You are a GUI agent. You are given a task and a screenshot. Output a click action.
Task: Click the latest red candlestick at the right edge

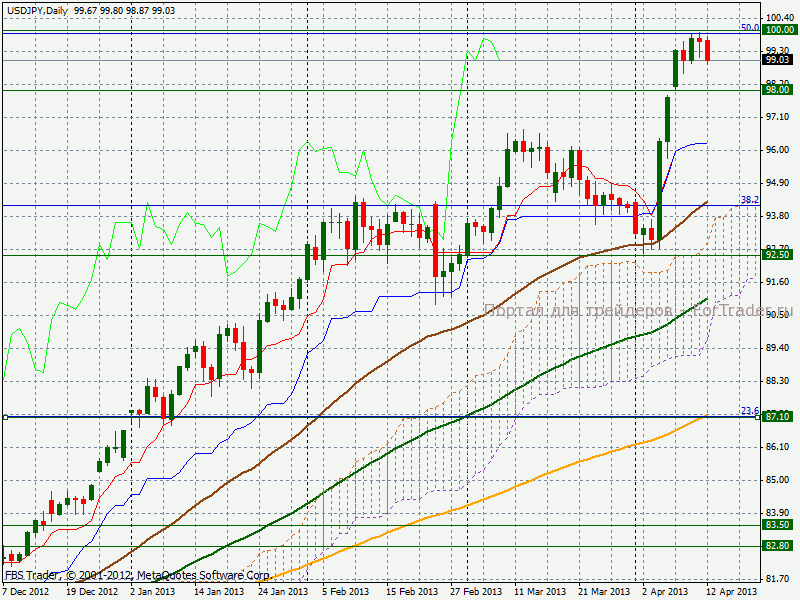pos(708,50)
